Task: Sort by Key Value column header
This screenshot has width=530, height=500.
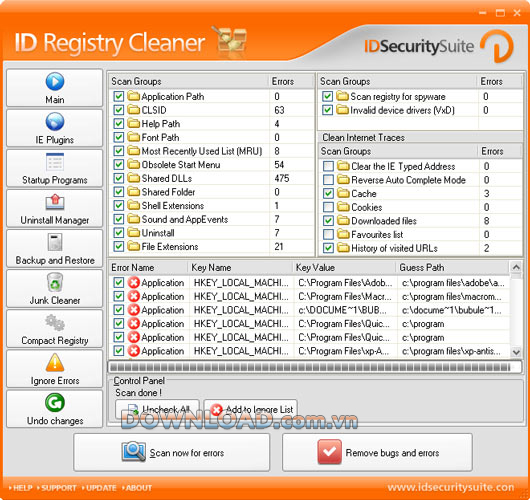Action: click(x=344, y=267)
